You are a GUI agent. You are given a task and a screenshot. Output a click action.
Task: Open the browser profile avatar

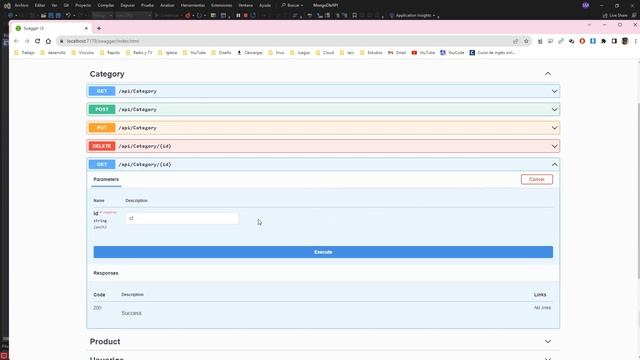pyautogui.click(x=625, y=41)
